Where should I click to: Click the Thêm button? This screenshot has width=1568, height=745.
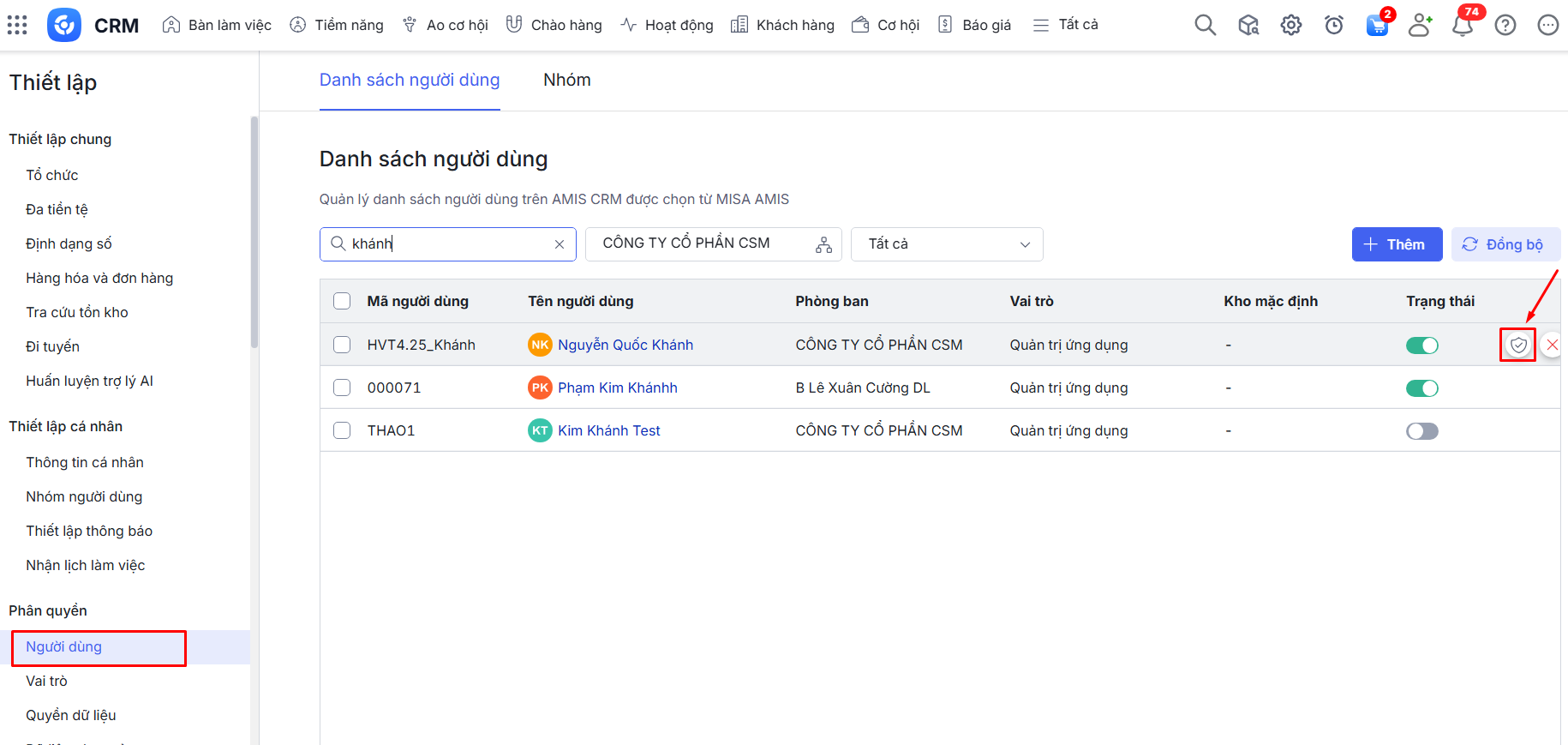pyautogui.click(x=1396, y=244)
